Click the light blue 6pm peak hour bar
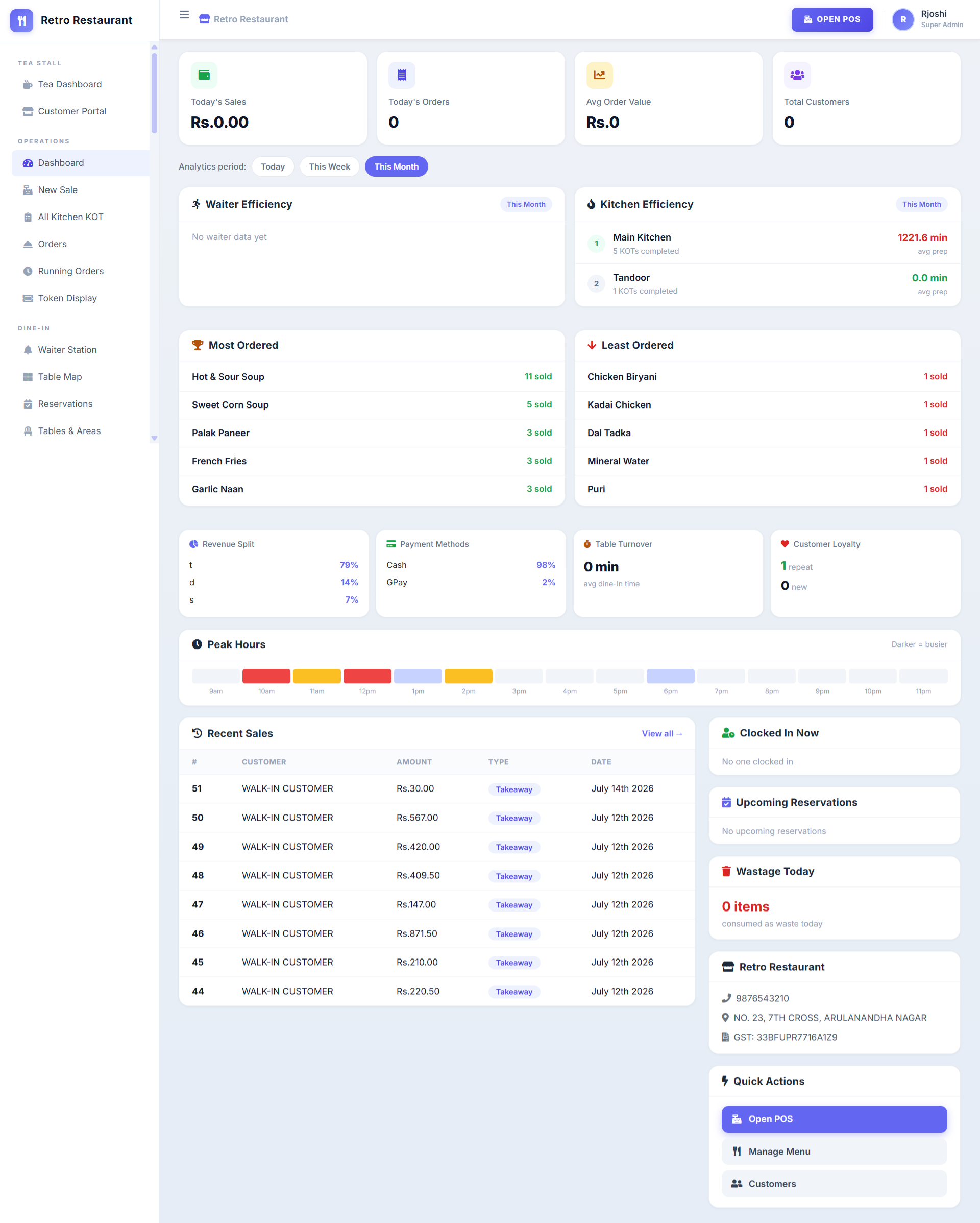Image resolution: width=980 pixels, height=1223 pixels. point(670,676)
